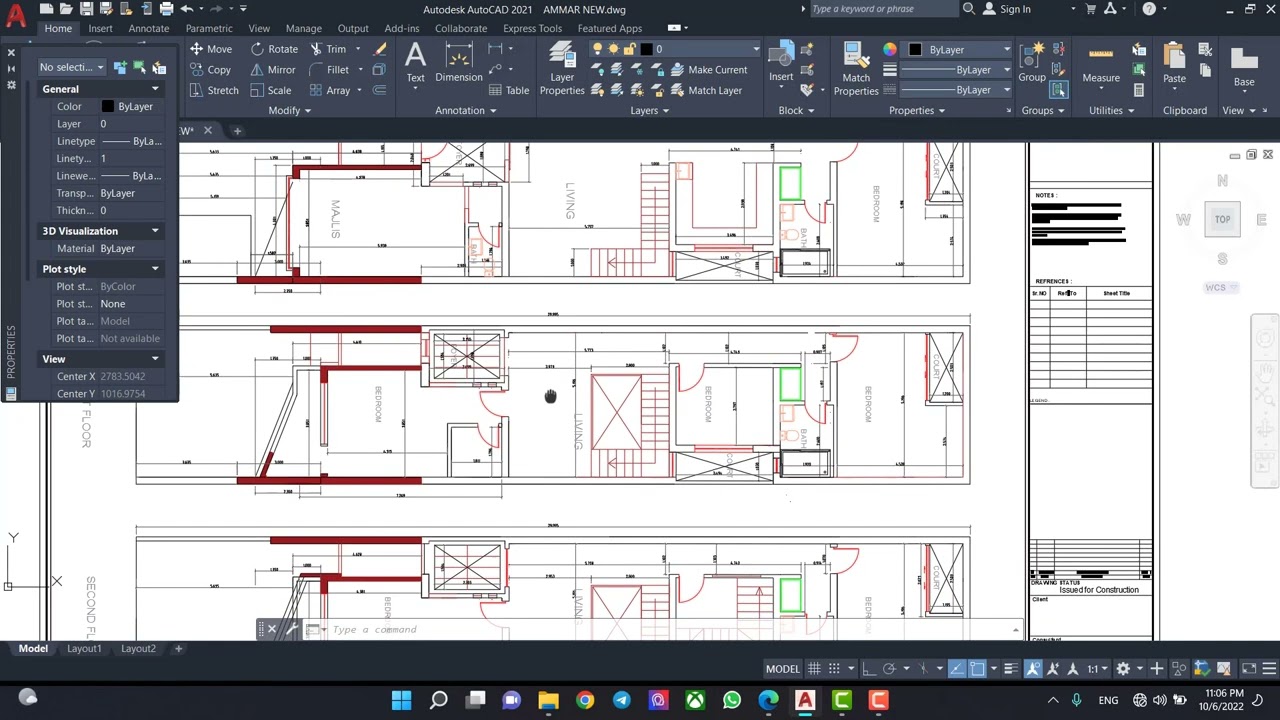
Task: Open the Object Color wheel icon
Action: coord(890,49)
